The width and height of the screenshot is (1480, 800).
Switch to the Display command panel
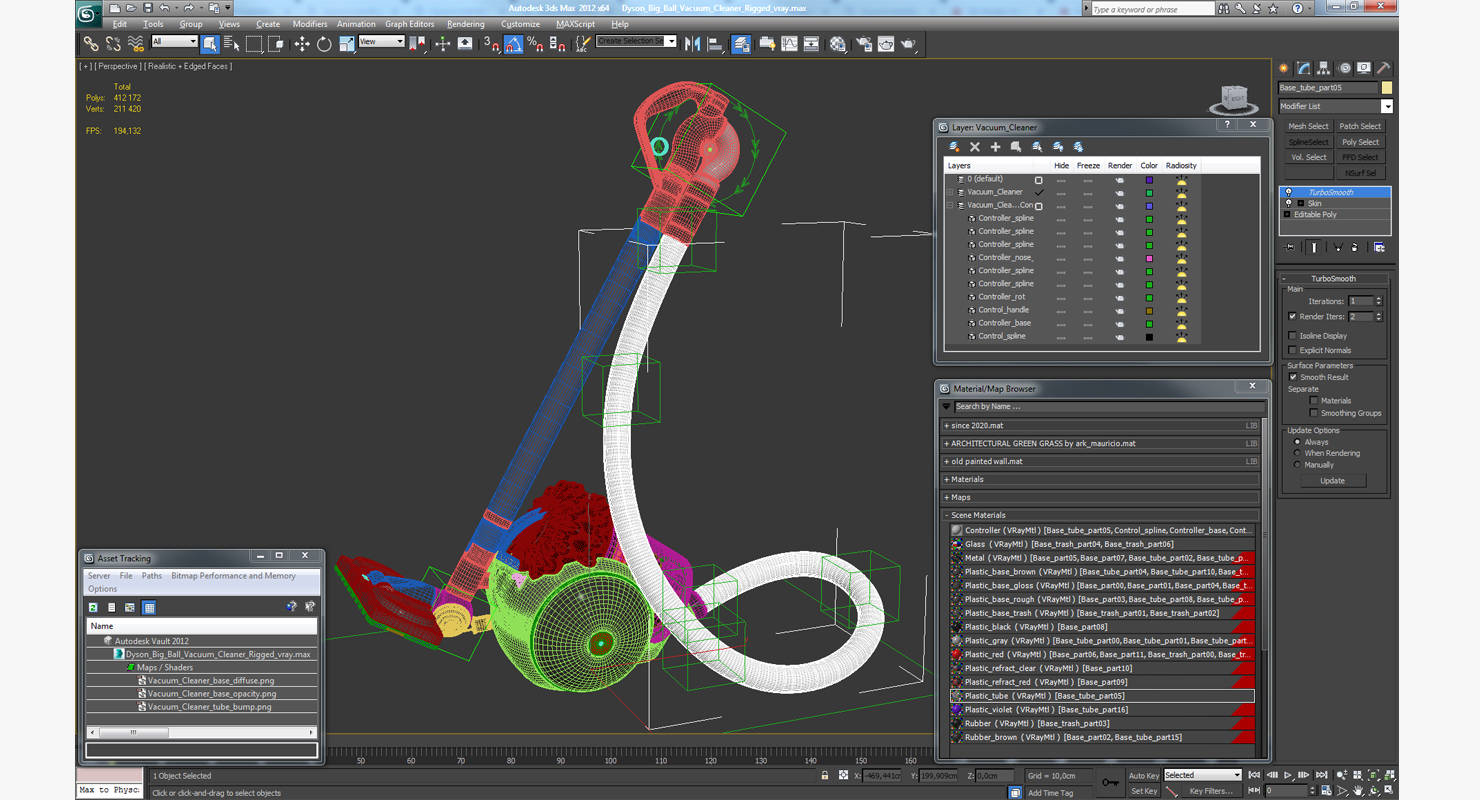(1364, 68)
